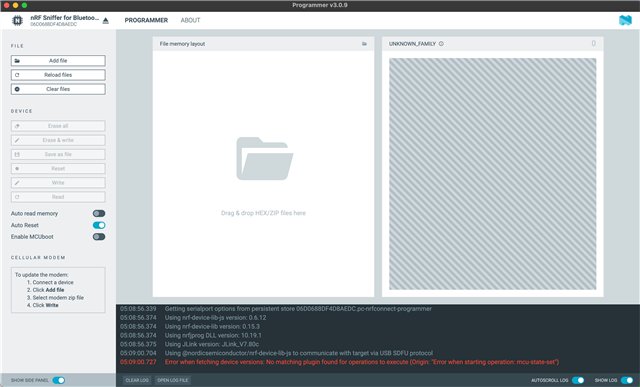This screenshot has width=640, height=387.
Task: Click the macOS yellow minimize button
Action: [x=16, y=5]
